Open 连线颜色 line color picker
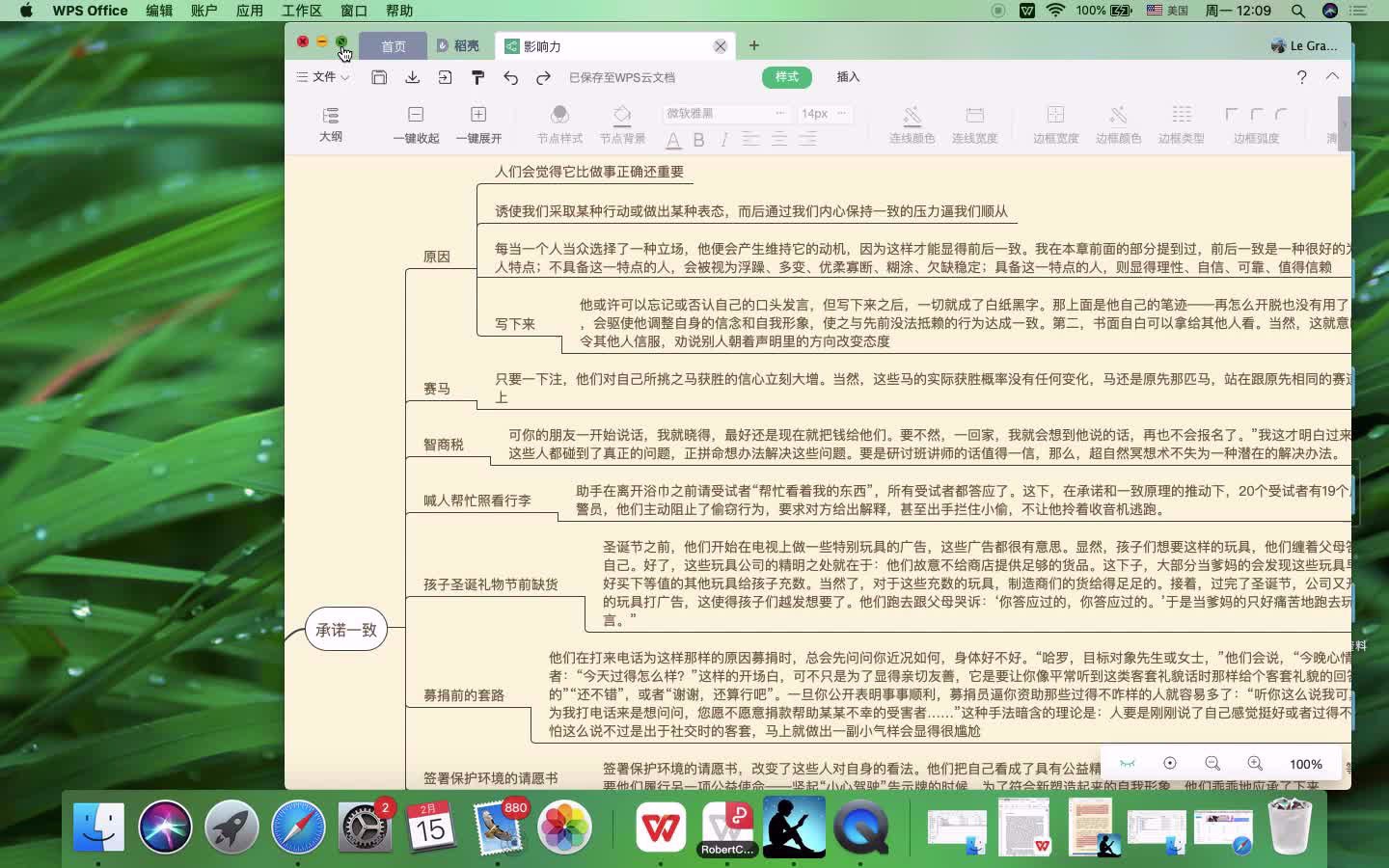The width and height of the screenshot is (1389, 868). click(912, 124)
